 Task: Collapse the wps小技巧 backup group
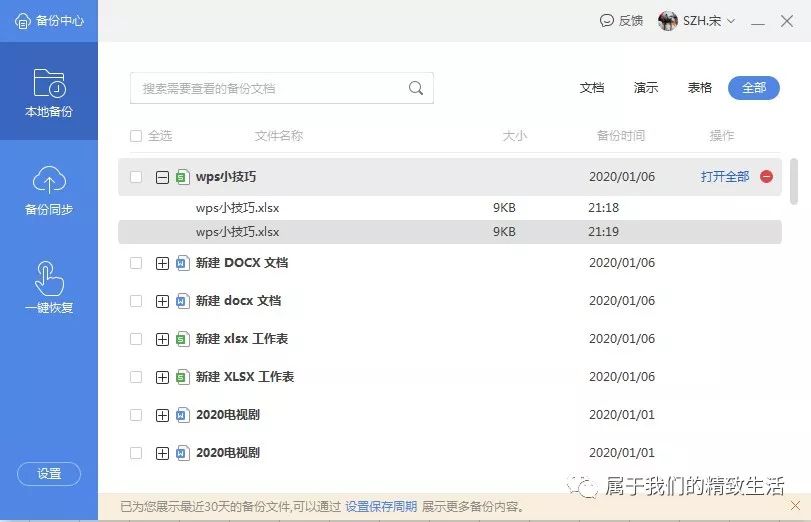pyautogui.click(x=162, y=177)
